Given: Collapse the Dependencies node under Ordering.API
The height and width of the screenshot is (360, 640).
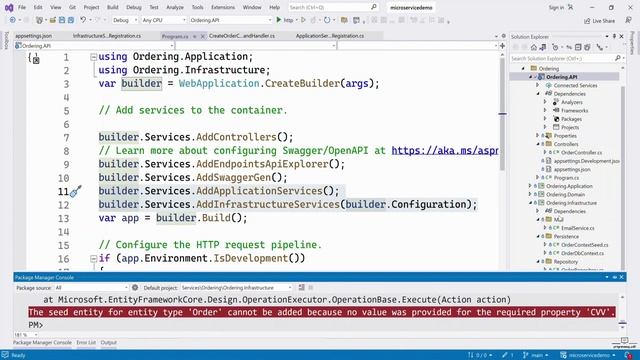Looking at the screenshot, I should click(538, 94).
